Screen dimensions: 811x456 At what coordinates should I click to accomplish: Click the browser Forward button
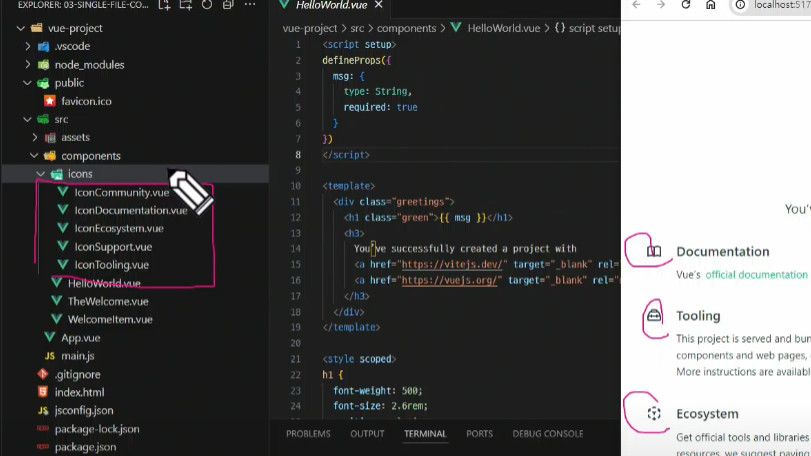[661, 5]
